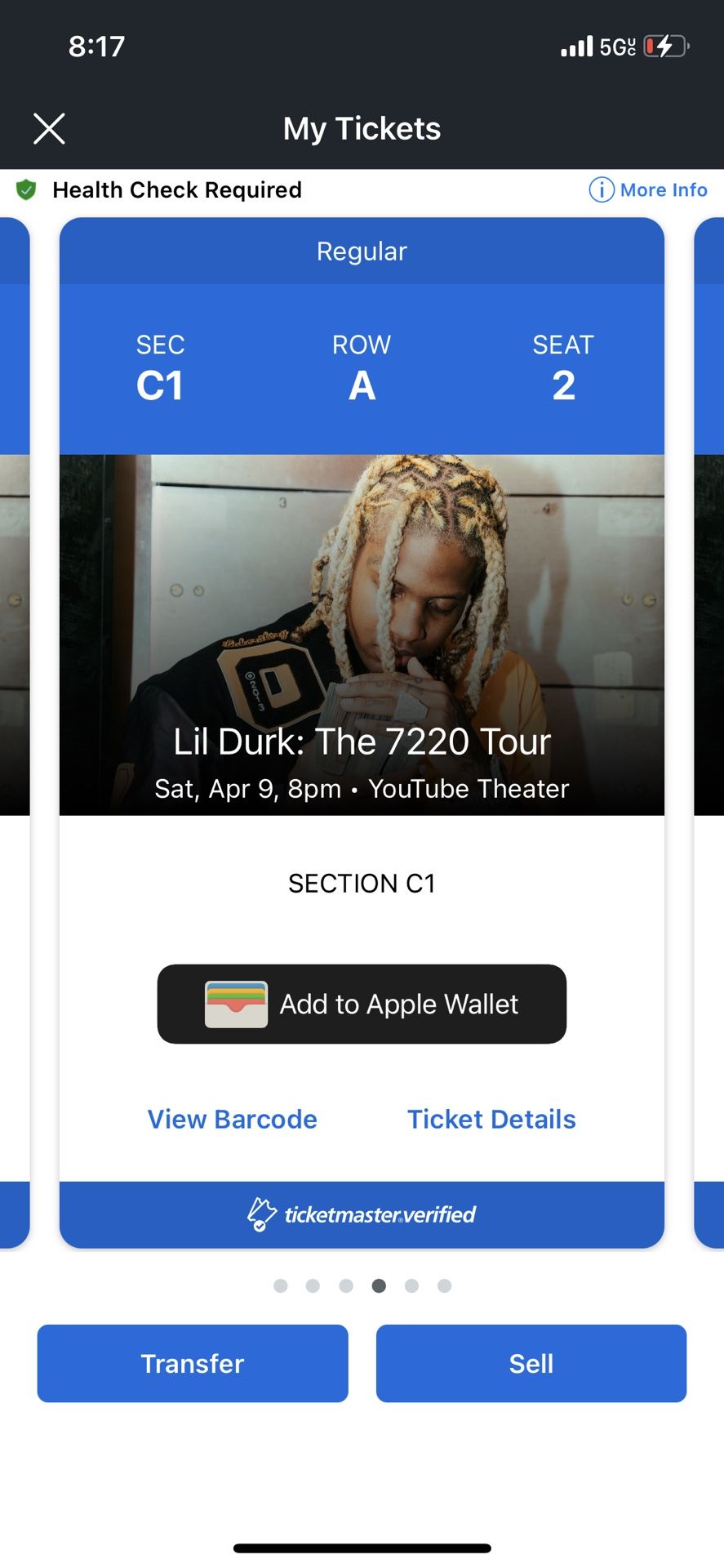Select the last page indicator dot
The width and height of the screenshot is (724, 1568).
coord(444,1285)
